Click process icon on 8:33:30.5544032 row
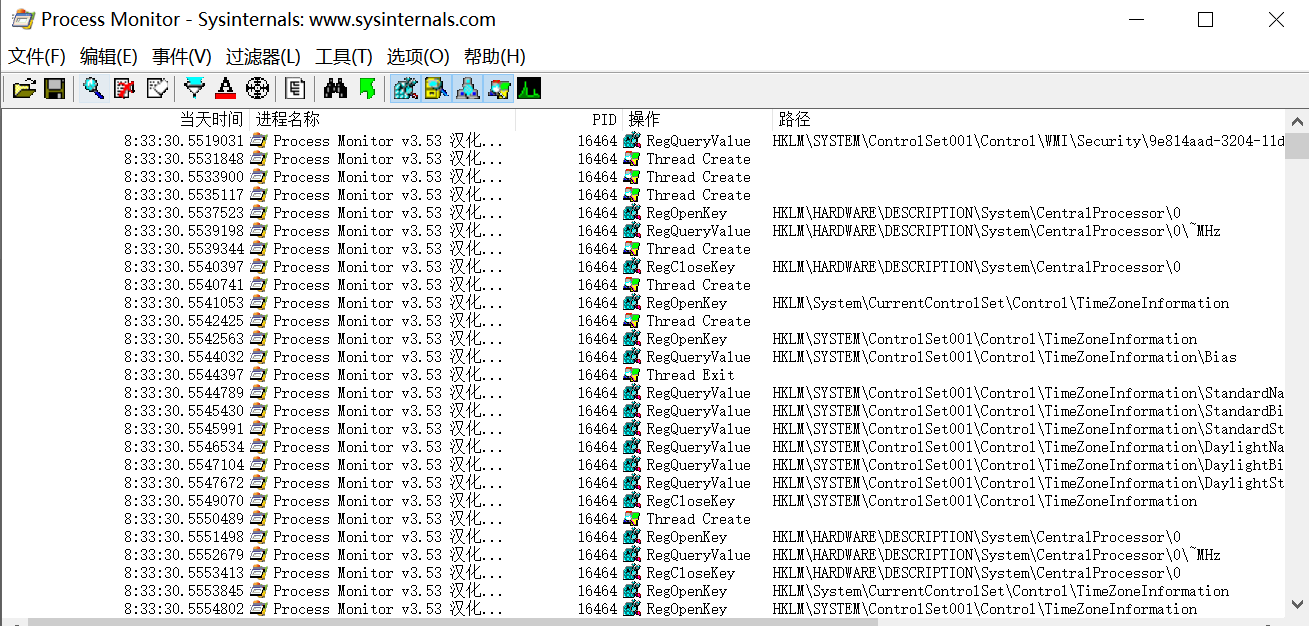Image resolution: width=1309 pixels, height=626 pixels. click(x=259, y=357)
